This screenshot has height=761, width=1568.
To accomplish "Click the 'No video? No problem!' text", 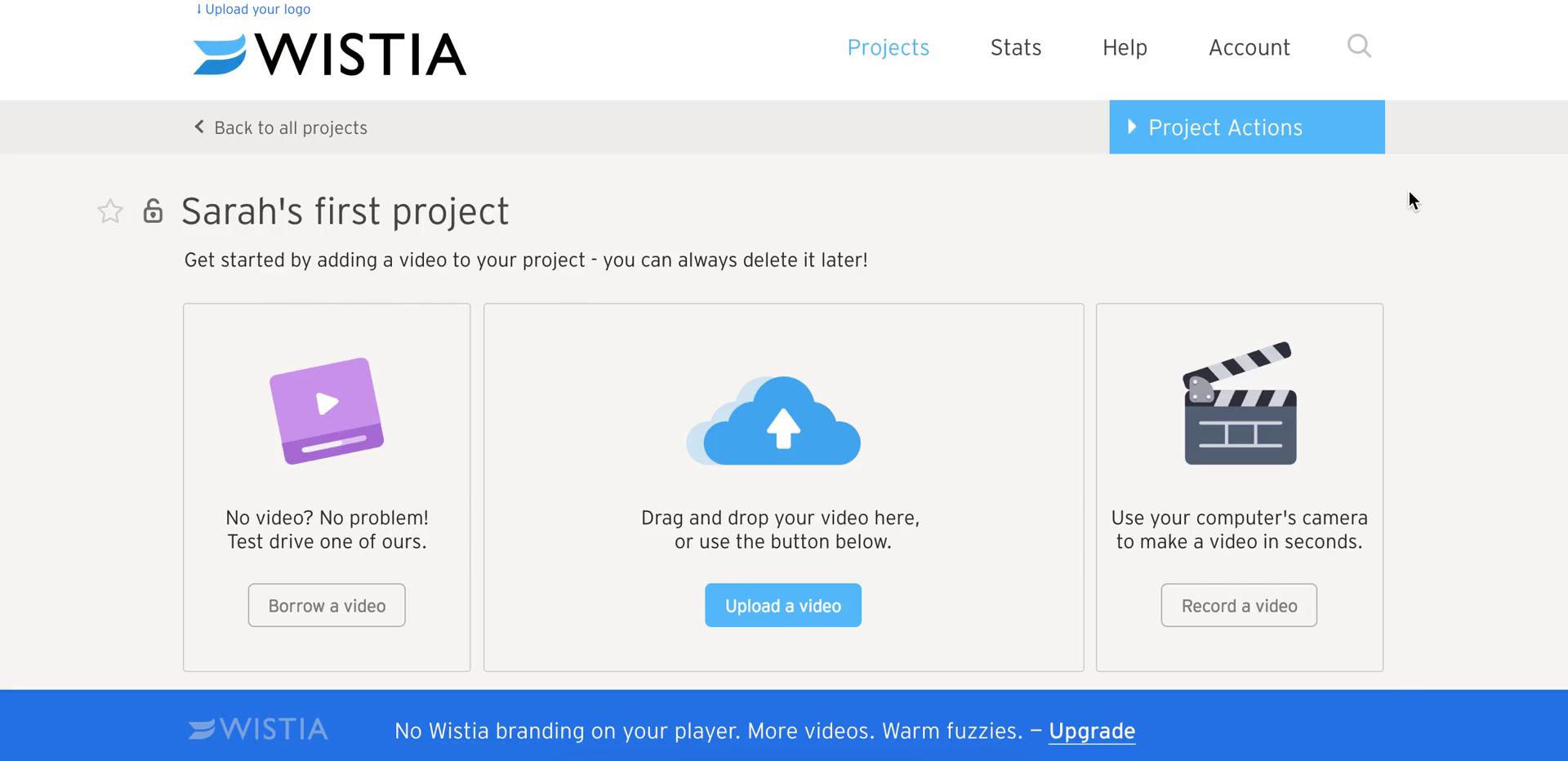I will click(327, 518).
